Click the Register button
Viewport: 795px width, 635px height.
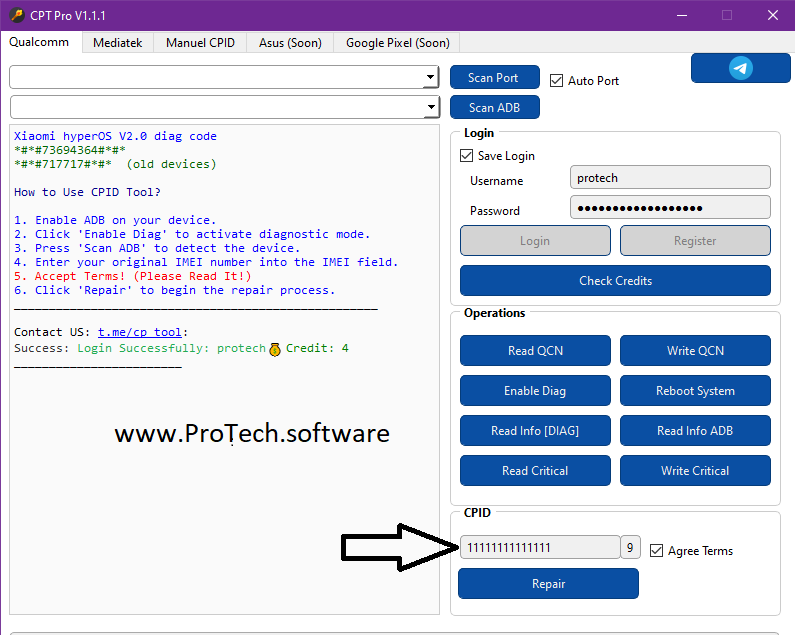(x=695, y=241)
